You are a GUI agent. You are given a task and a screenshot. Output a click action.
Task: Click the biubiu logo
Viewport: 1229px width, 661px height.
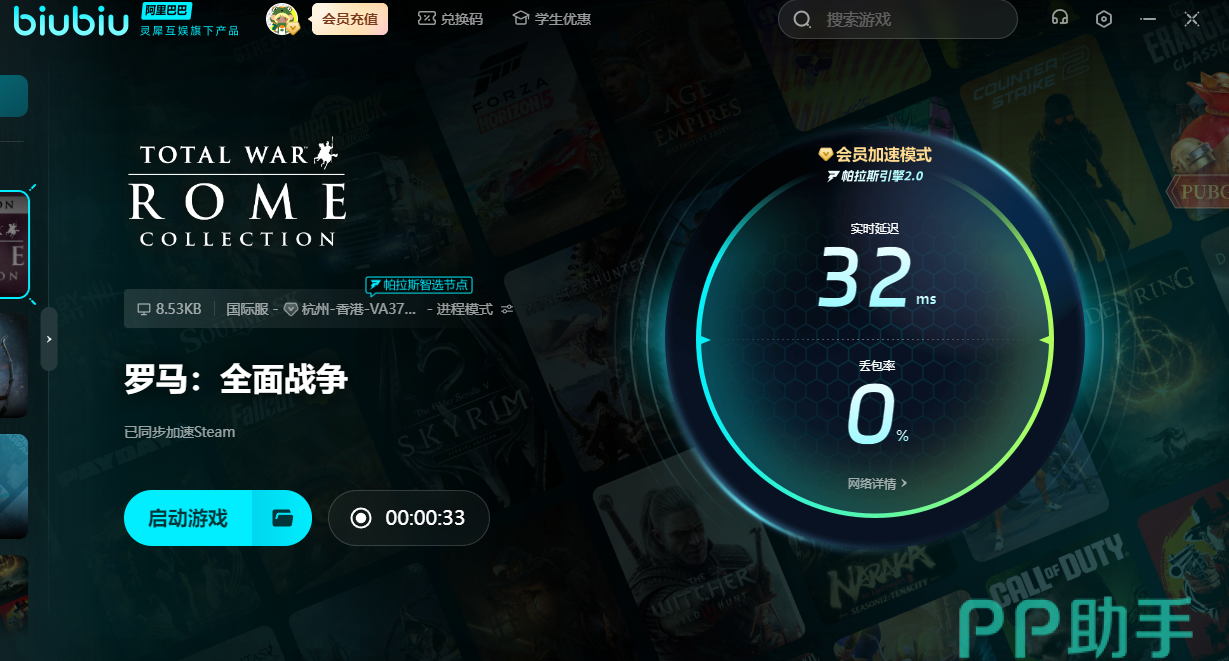71,20
